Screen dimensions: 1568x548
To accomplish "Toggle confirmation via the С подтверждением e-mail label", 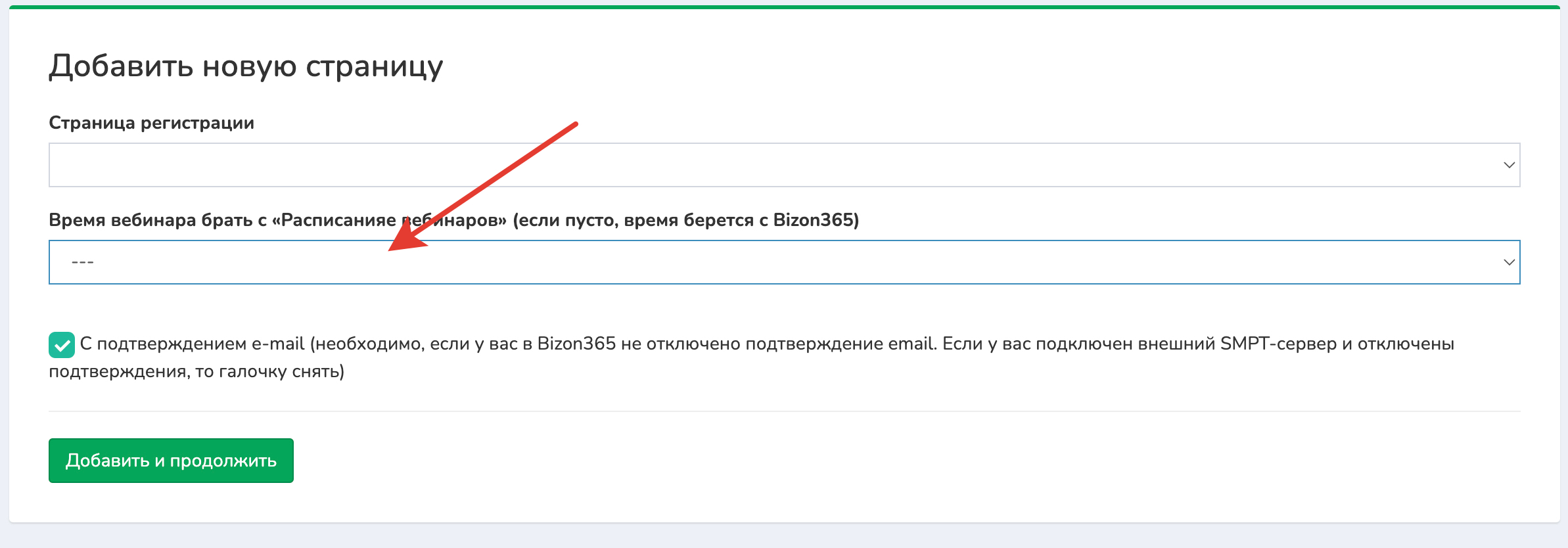I will click(192, 344).
